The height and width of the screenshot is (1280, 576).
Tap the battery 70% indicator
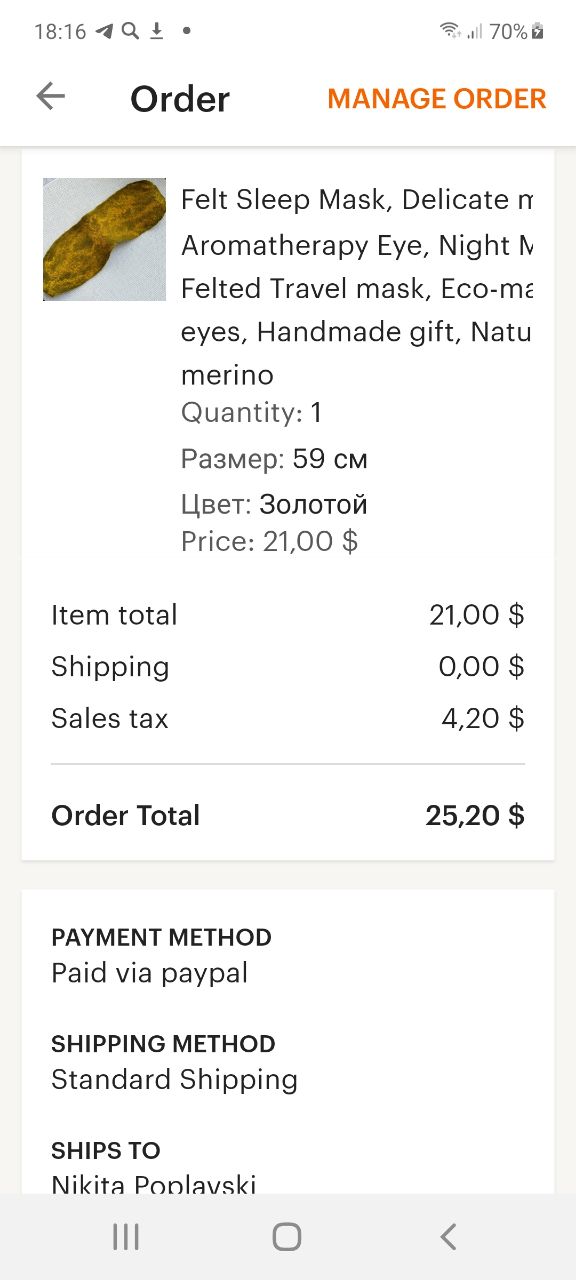point(516,31)
